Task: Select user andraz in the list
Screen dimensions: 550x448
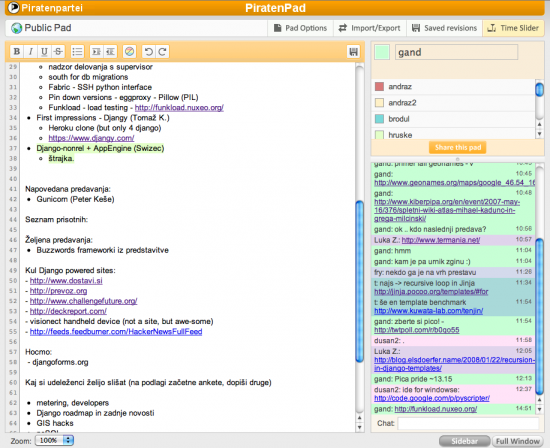Action: [453, 87]
